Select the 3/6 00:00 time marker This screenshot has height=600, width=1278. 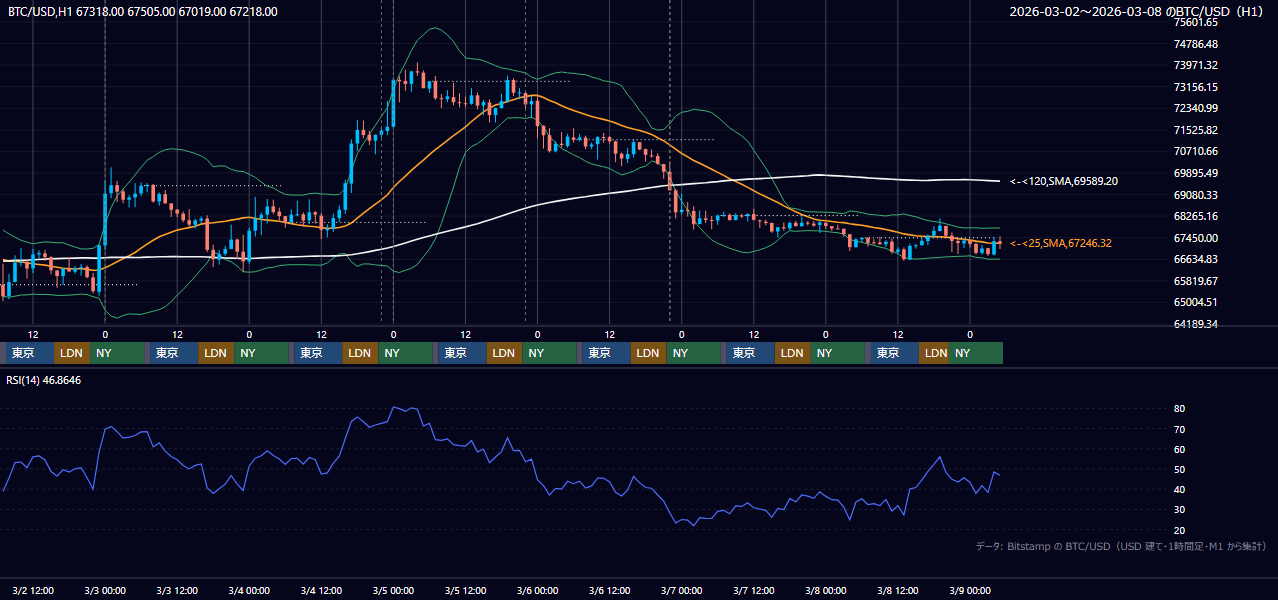[537, 590]
